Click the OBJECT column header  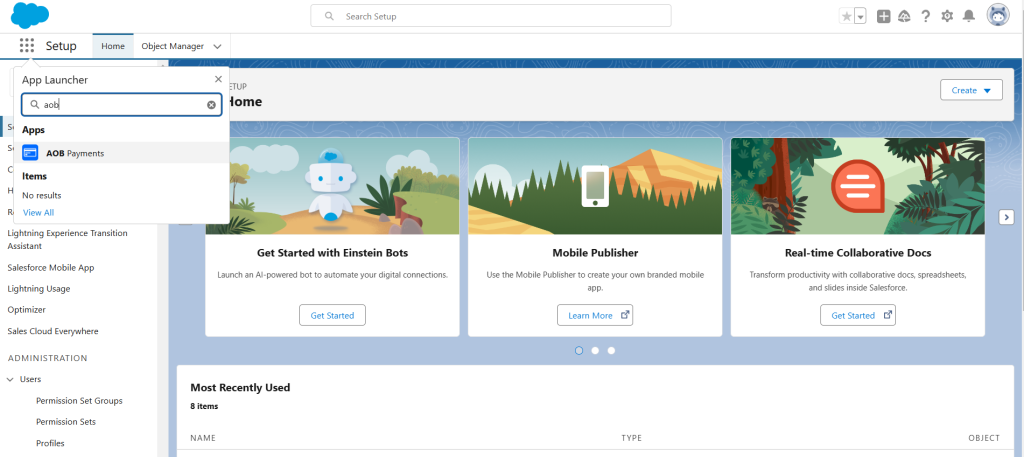984,438
